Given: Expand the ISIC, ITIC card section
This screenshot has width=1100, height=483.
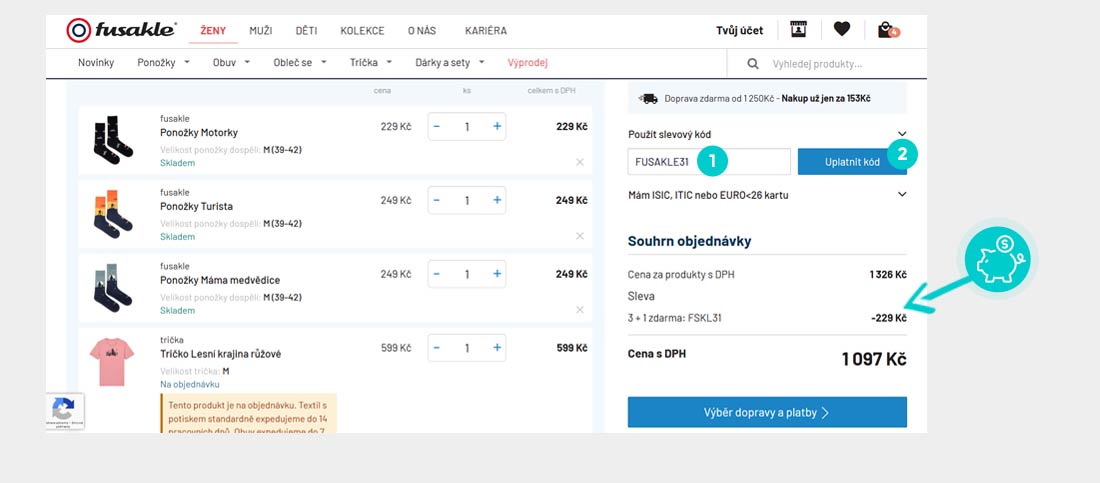Looking at the screenshot, I should click(x=902, y=195).
